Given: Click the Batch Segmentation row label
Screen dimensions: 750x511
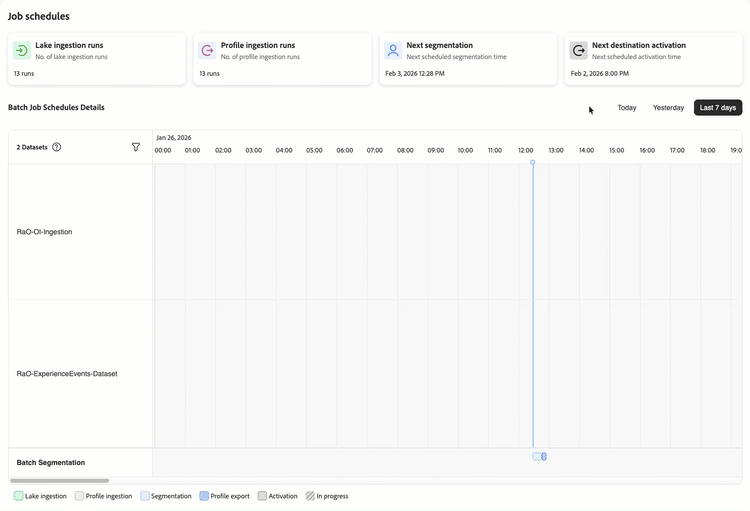Looking at the screenshot, I should point(51,463).
